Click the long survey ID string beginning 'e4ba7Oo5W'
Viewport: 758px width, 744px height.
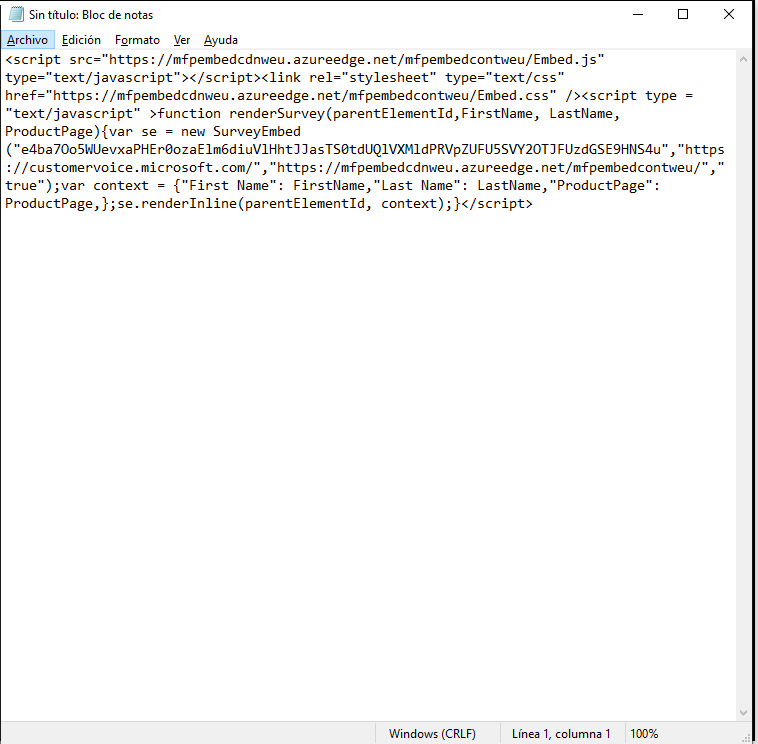340,150
